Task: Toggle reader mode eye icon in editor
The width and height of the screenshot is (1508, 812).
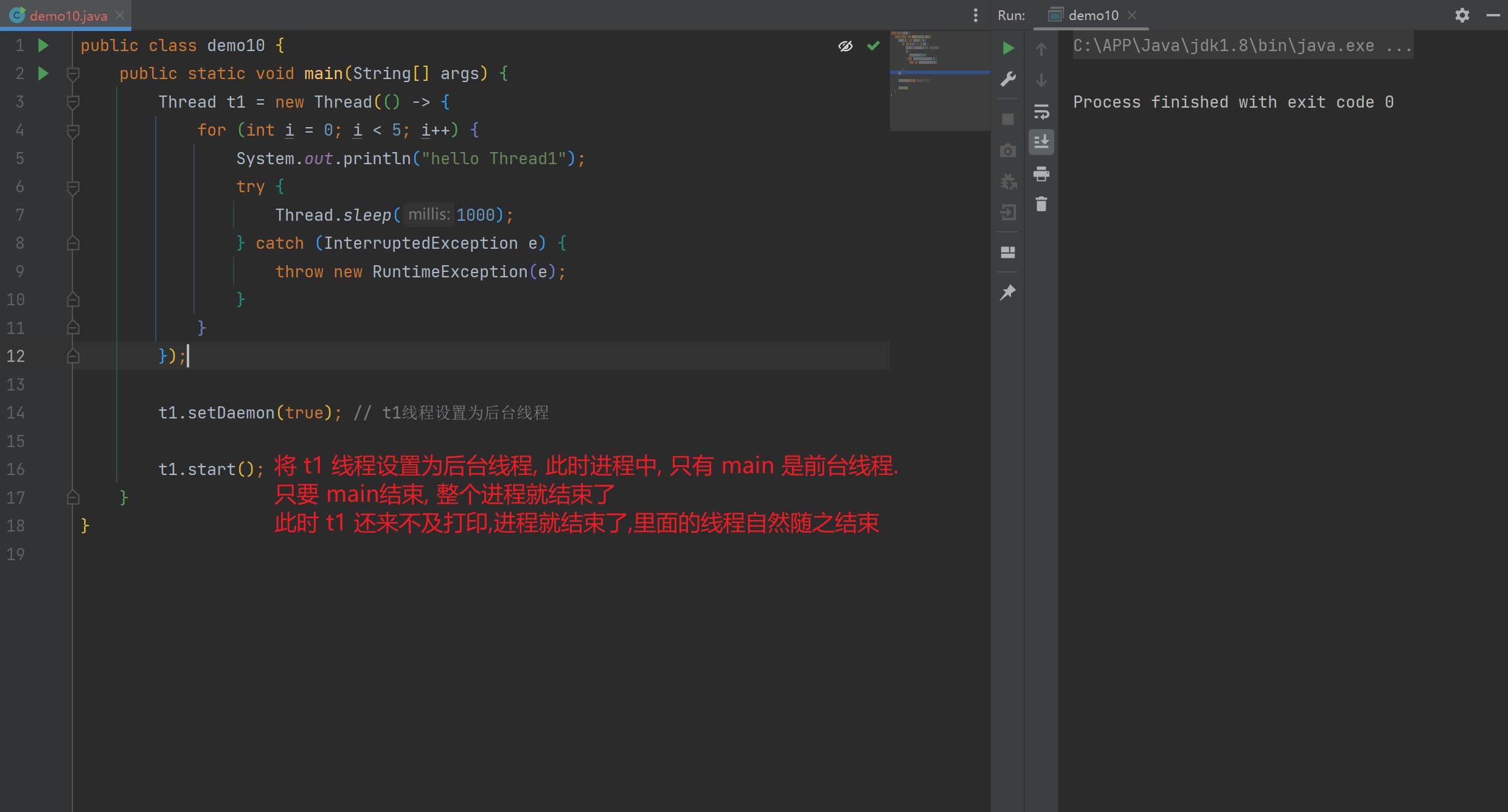Action: point(846,46)
